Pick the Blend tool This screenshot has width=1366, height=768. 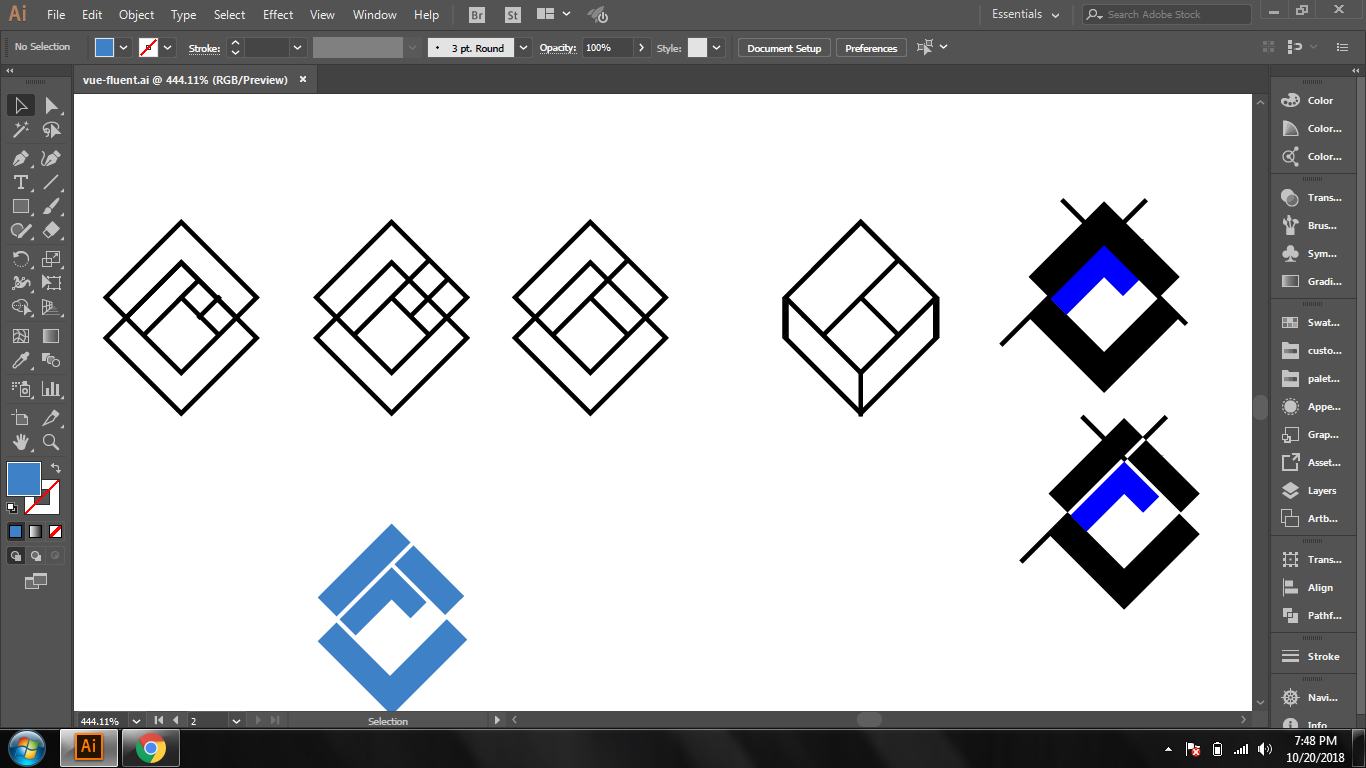[x=51, y=360]
